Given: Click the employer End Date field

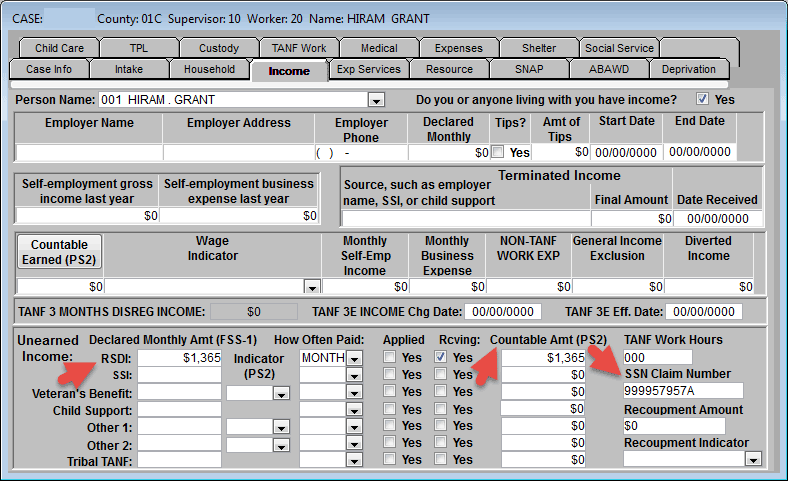Looking at the screenshot, I should [700, 152].
